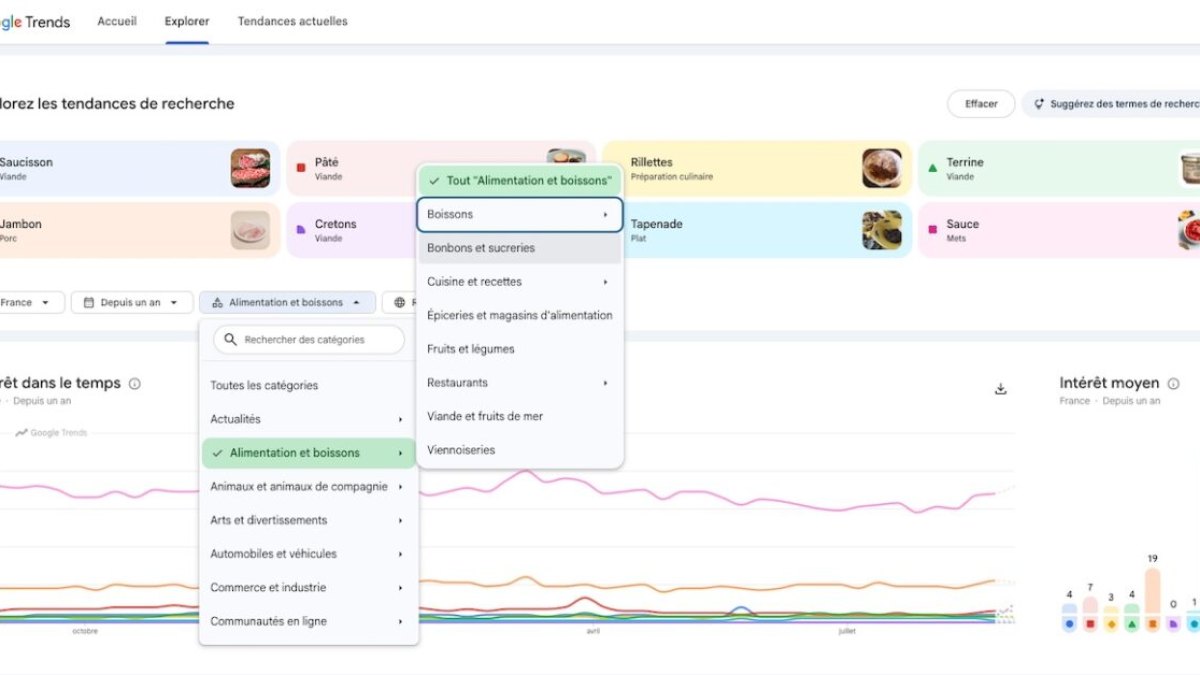The image size is (1200, 675).
Task: Collapse the Alimentation et boissons category dropdown
Action: [x=288, y=302]
